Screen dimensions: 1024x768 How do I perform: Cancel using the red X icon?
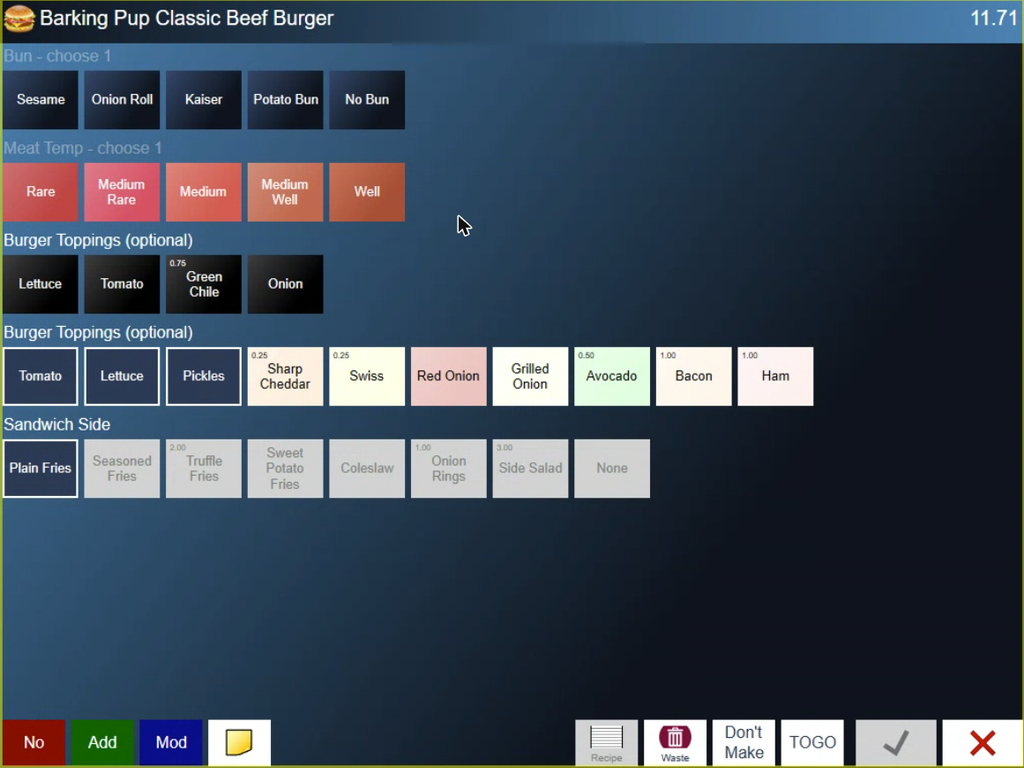[x=982, y=743]
